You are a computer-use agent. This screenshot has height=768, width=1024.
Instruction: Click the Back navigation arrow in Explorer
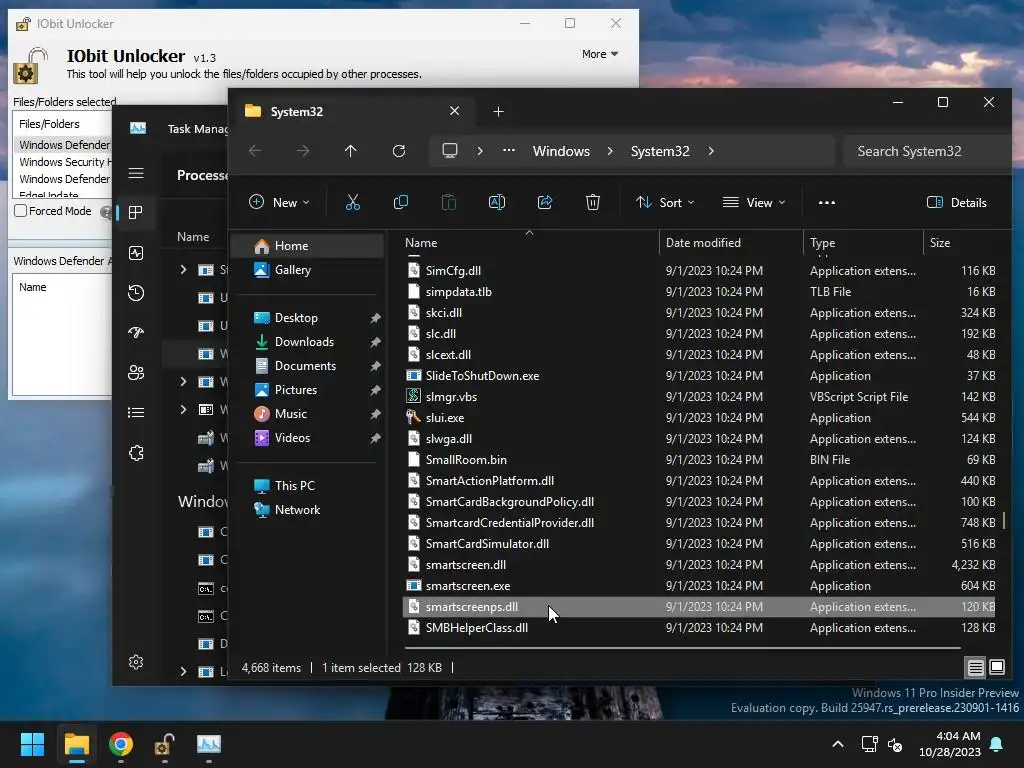255,151
